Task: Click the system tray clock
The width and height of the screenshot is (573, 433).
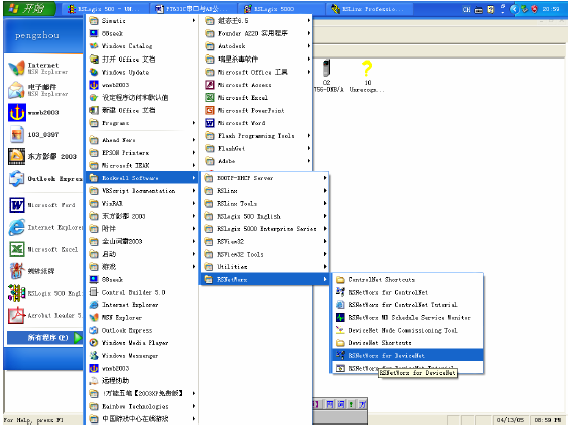Action: point(550,9)
